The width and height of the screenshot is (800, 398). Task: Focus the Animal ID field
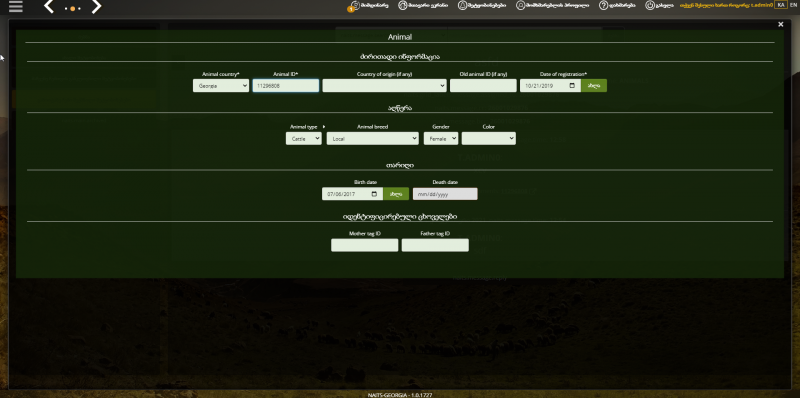(286, 86)
